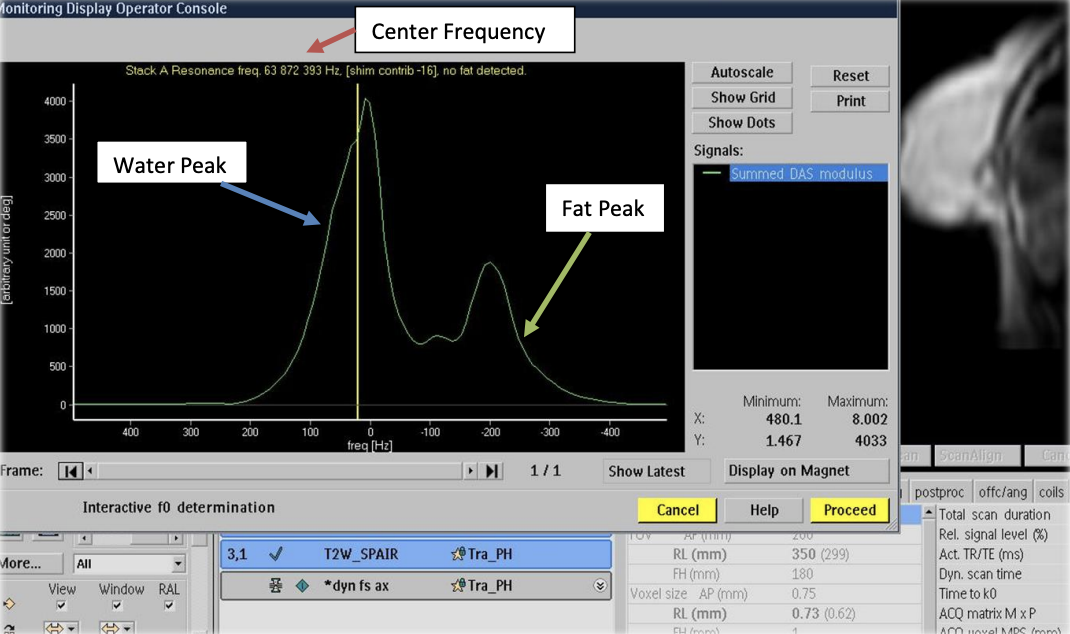Image resolution: width=1070 pixels, height=634 pixels.
Task: Open the double-arrow dropdown under View
Action: pos(62,628)
